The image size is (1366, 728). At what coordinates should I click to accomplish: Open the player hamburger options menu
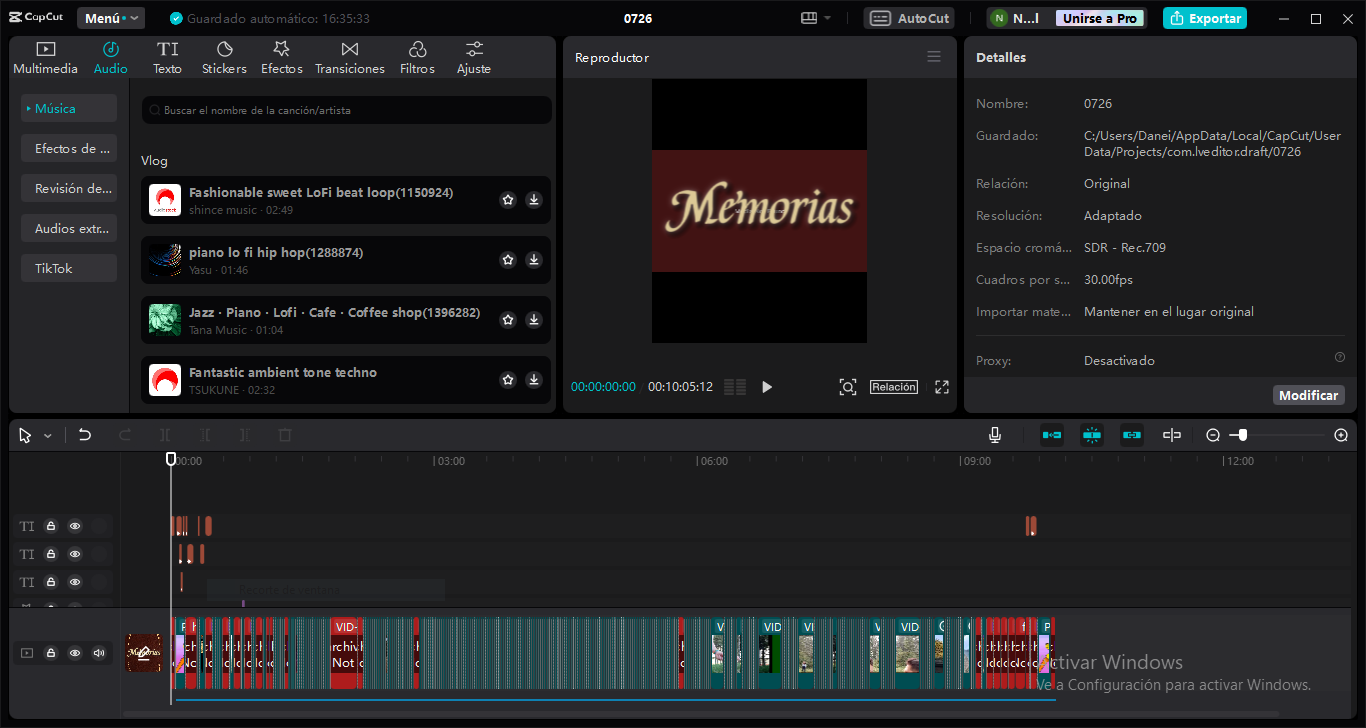tap(934, 57)
